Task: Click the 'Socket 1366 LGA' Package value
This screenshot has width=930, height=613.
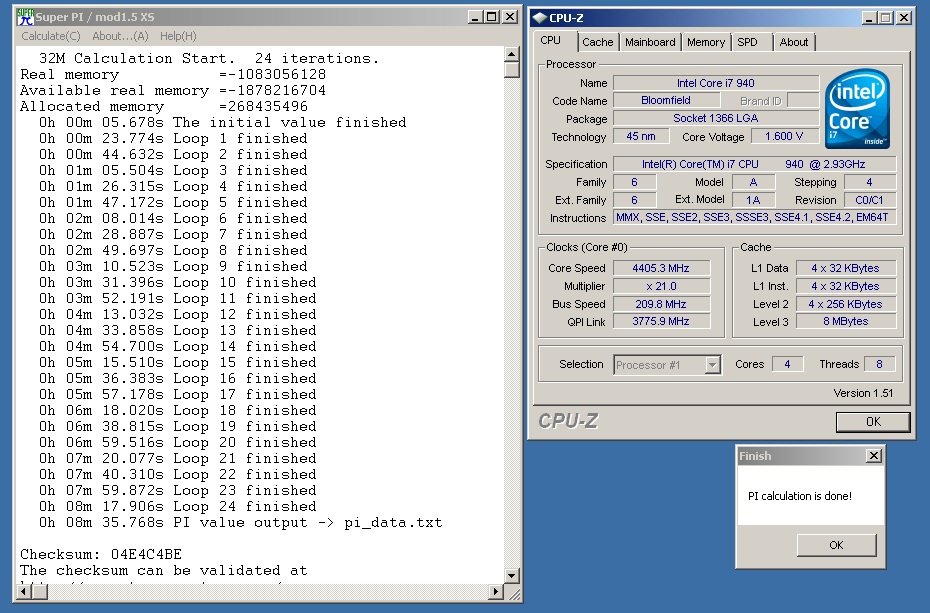Action: (716, 118)
